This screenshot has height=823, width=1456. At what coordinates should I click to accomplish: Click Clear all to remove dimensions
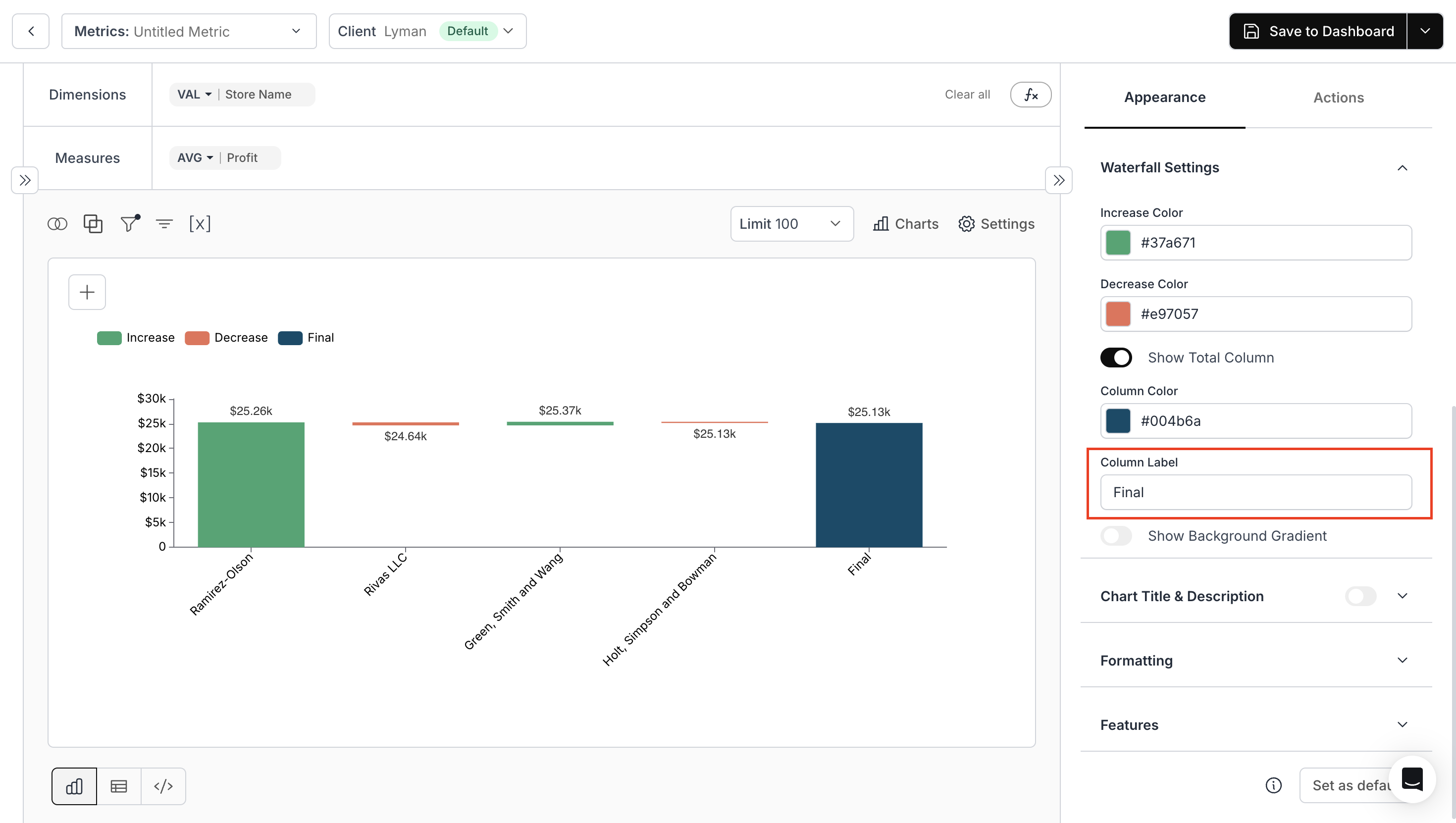pyautogui.click(x=967, y=95)
